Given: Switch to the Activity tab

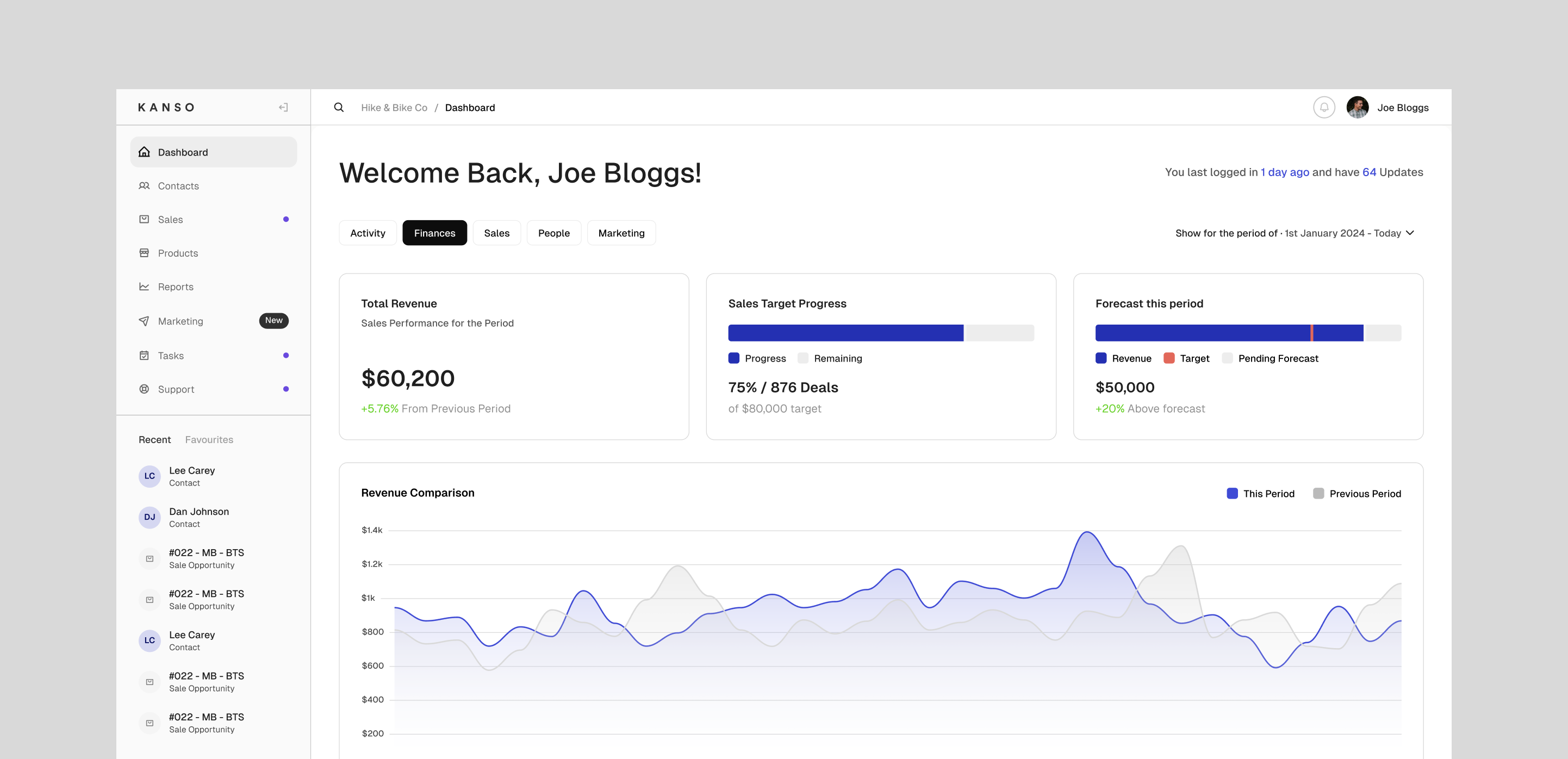Looking at the screenshot, I should click(x=368, y=233).
